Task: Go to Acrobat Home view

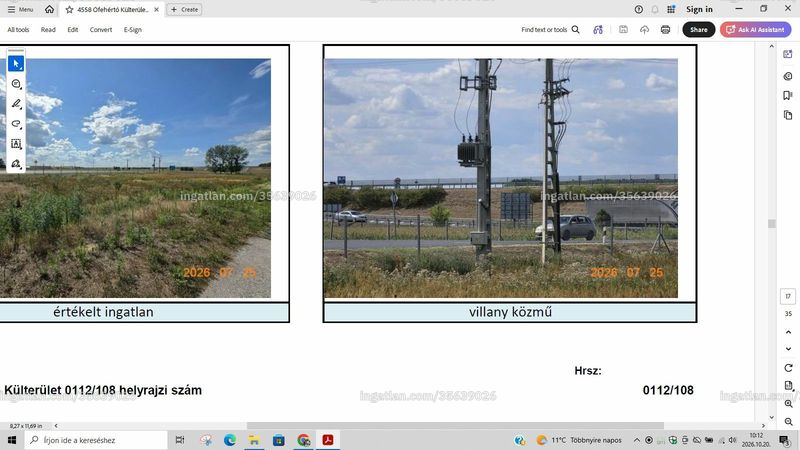Action: click(49, 9)
